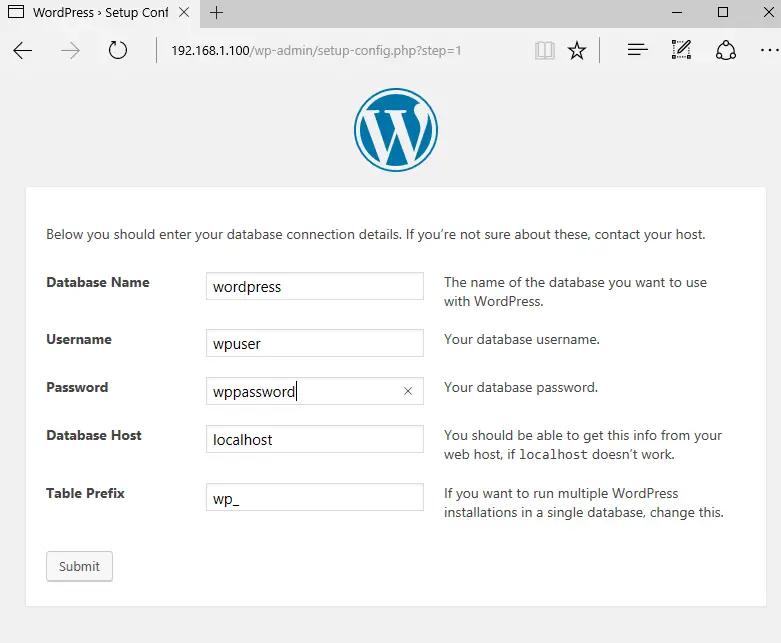The image size is (781, 643).
Task: Click the forward navigation arrow
Action: pos(70,50)
